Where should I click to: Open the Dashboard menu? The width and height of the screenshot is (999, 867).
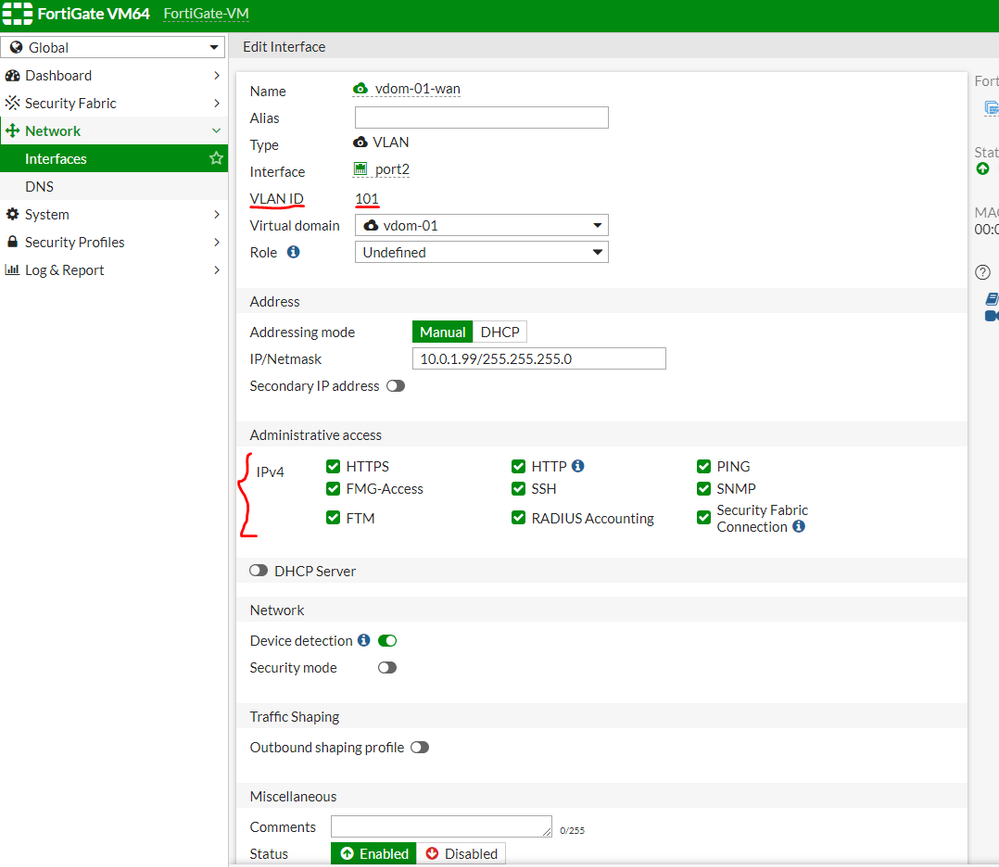(x=58, y=76)
